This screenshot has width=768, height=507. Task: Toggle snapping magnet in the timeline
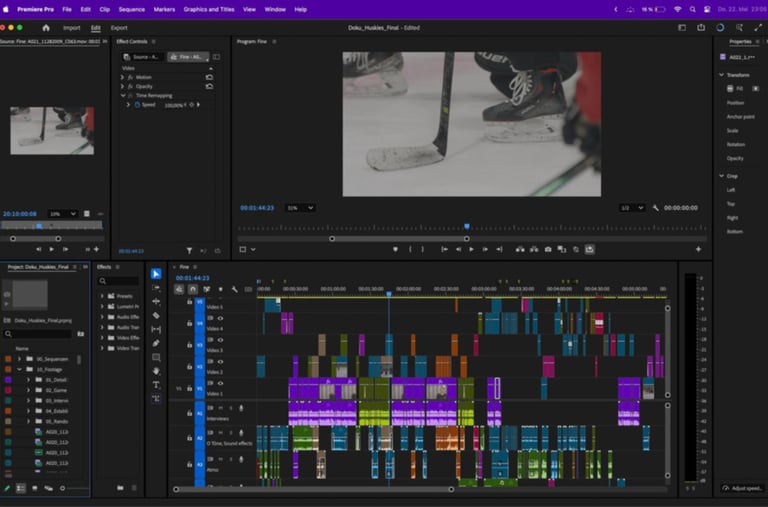click(192, 289)
